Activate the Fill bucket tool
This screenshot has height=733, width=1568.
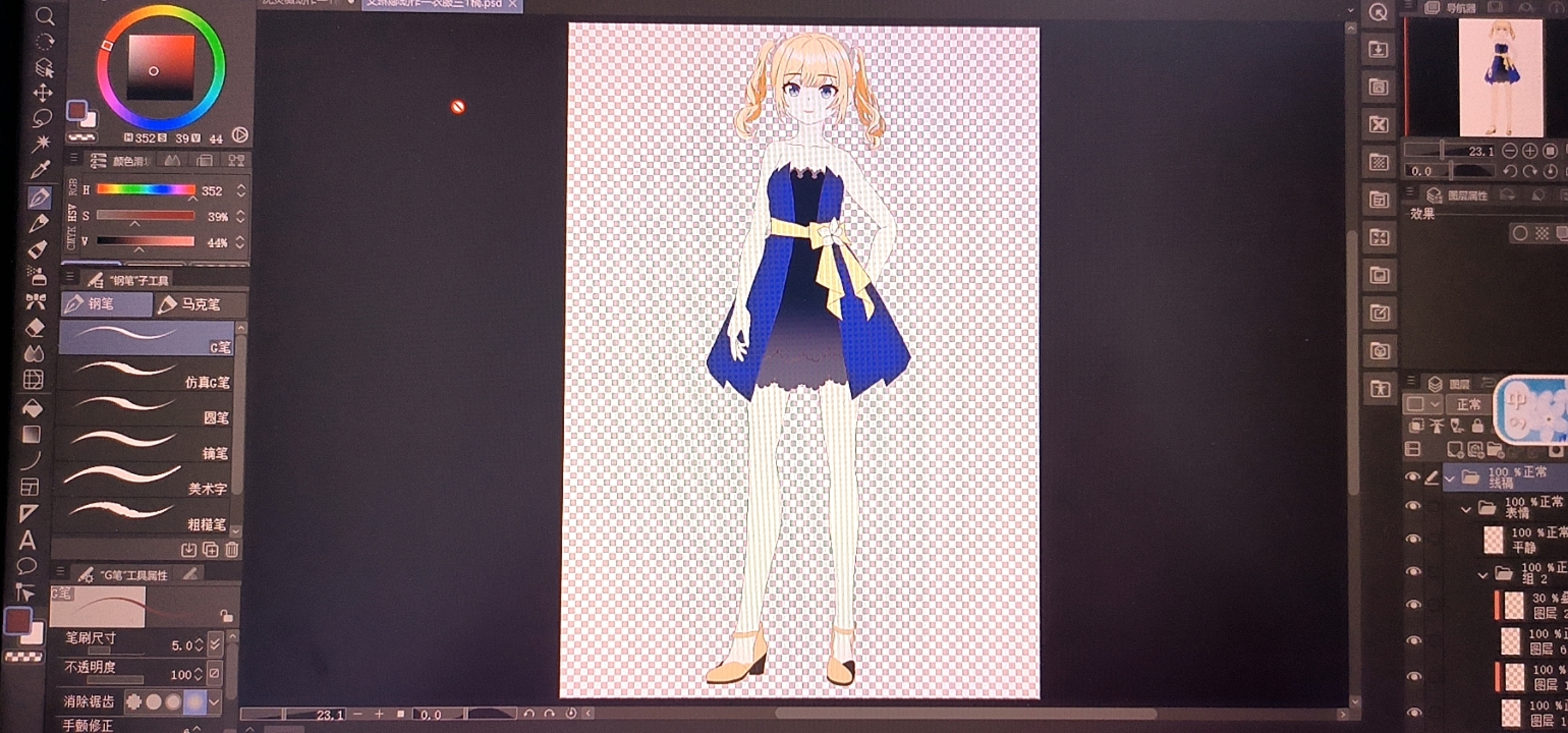pyautogui.click(x=33, y=408)
